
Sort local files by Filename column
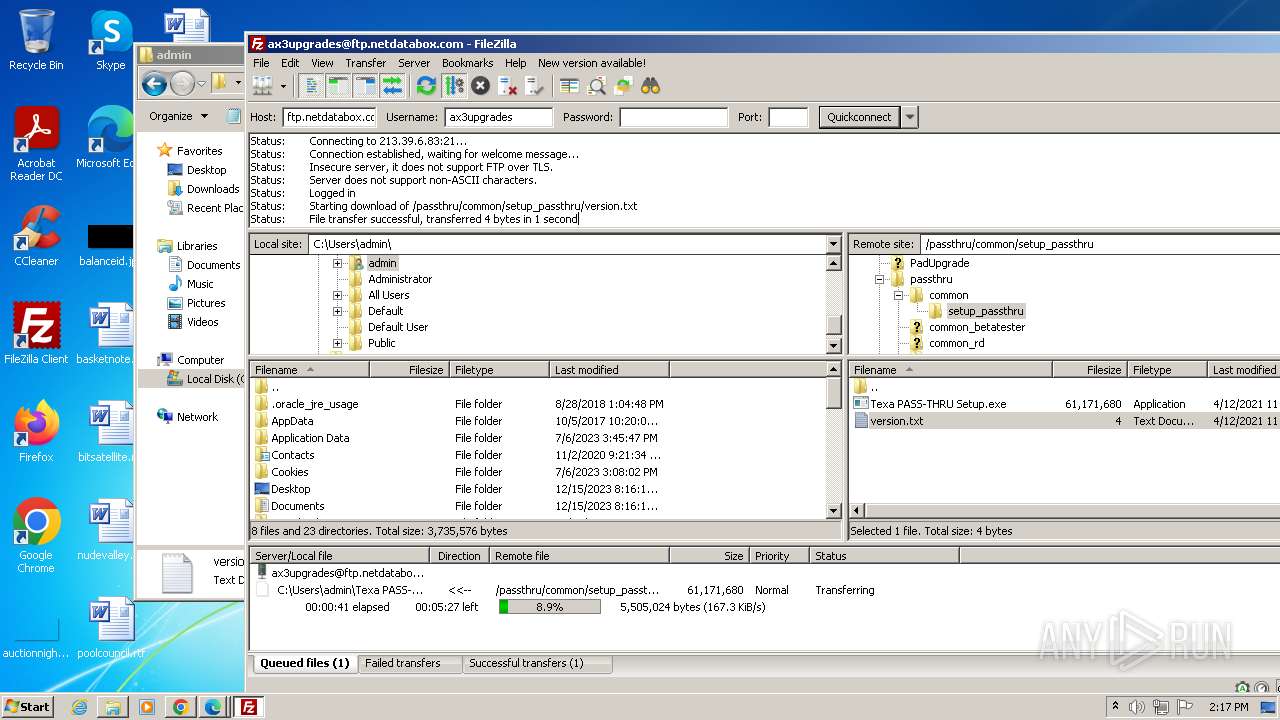[309, 370]
